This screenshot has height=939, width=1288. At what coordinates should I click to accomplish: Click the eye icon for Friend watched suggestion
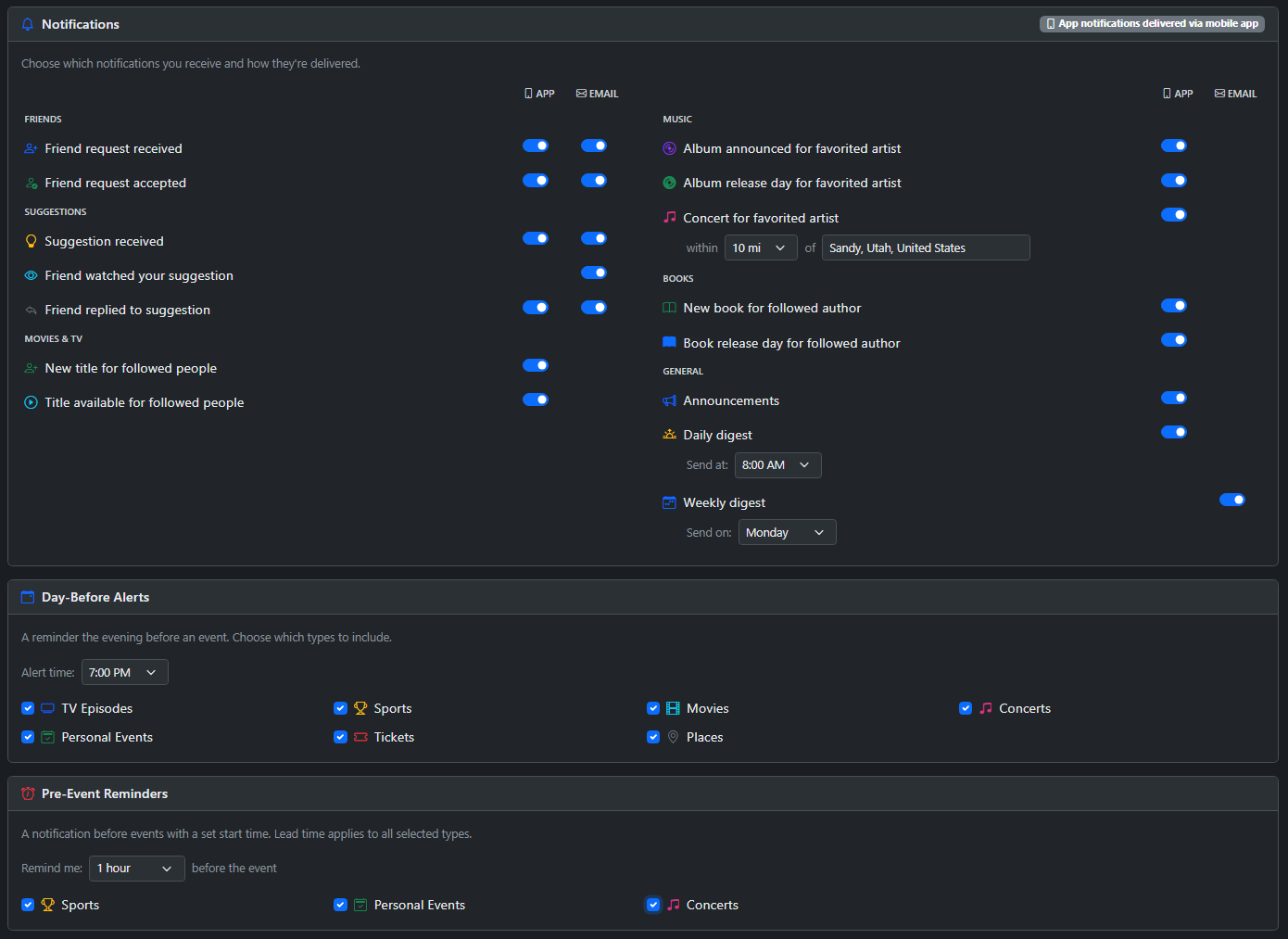point(32,275)
